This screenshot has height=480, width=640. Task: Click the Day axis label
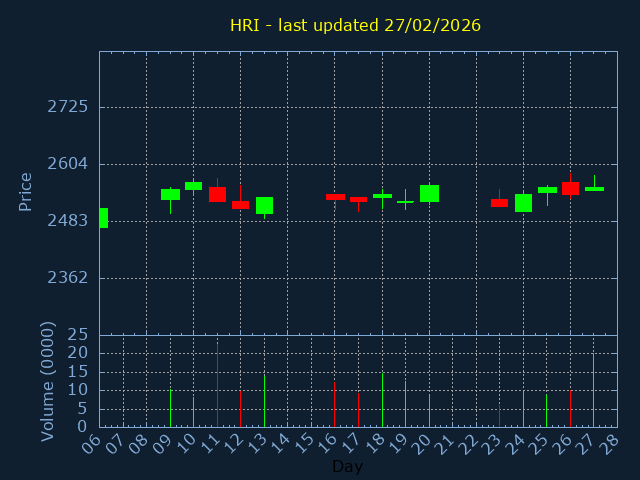click(x=347, y=466)
